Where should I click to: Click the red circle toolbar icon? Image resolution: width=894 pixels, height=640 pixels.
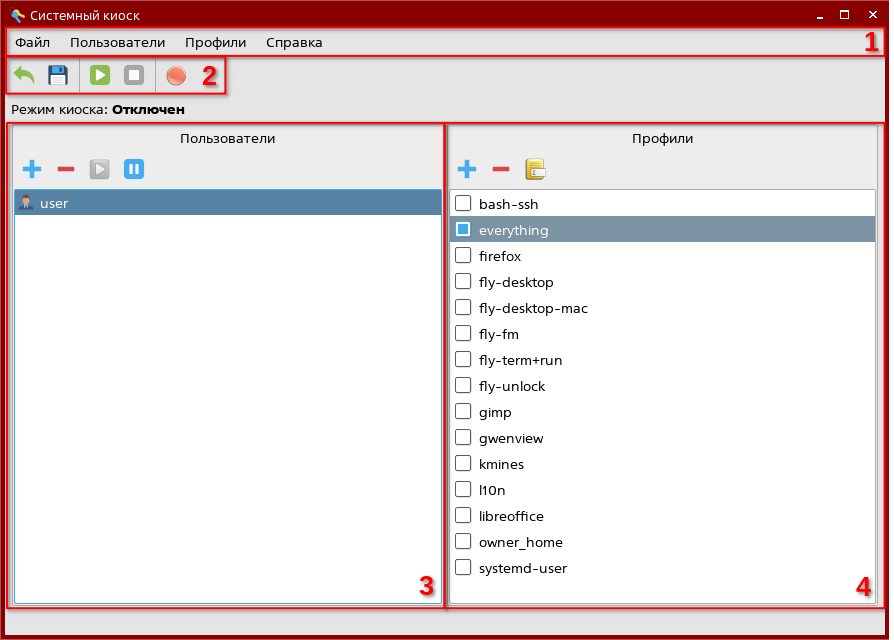coord(176,75)
